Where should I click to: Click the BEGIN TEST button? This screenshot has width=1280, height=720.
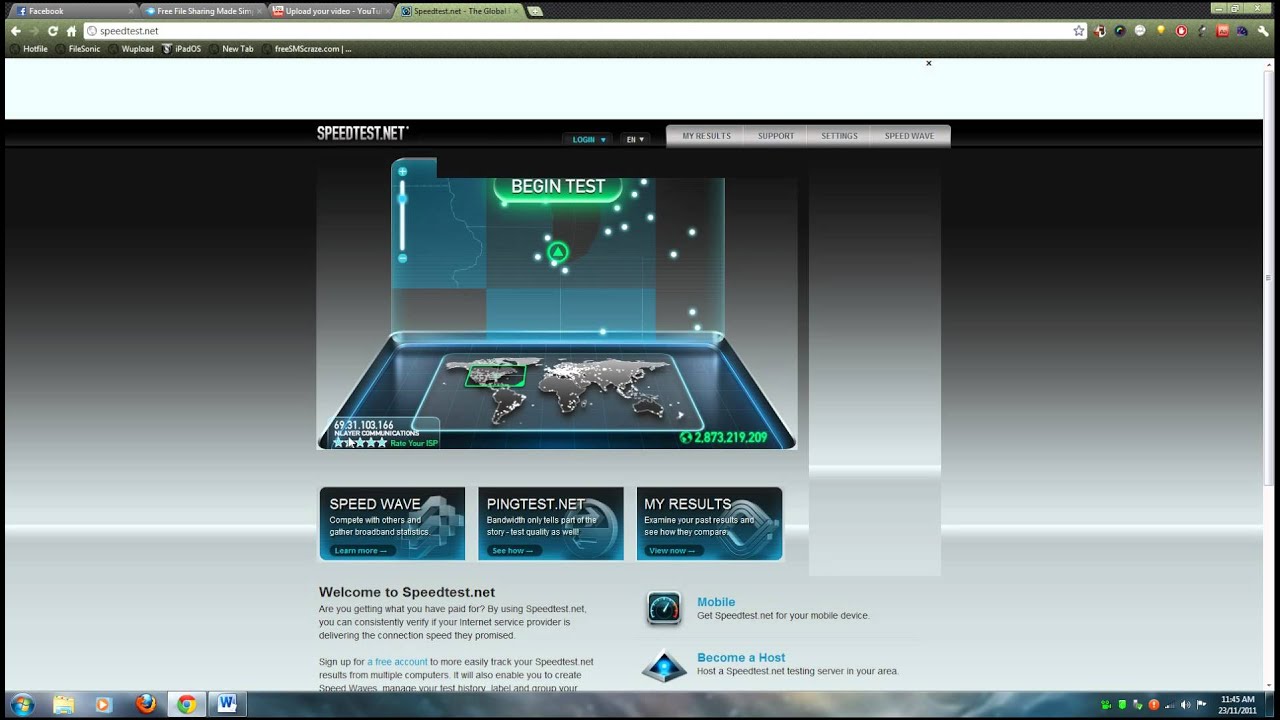tap(558, 187)
